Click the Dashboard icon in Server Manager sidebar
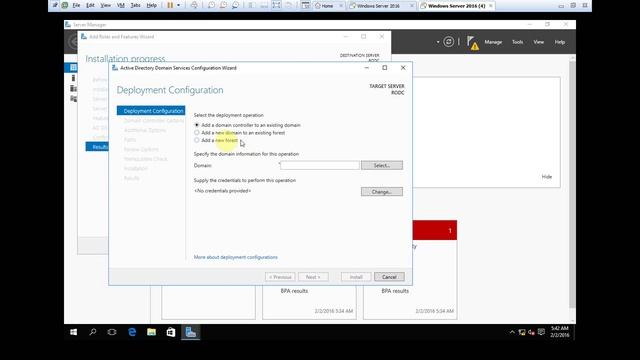Screen dimensions: 640x360 click(x=73, y=67)
